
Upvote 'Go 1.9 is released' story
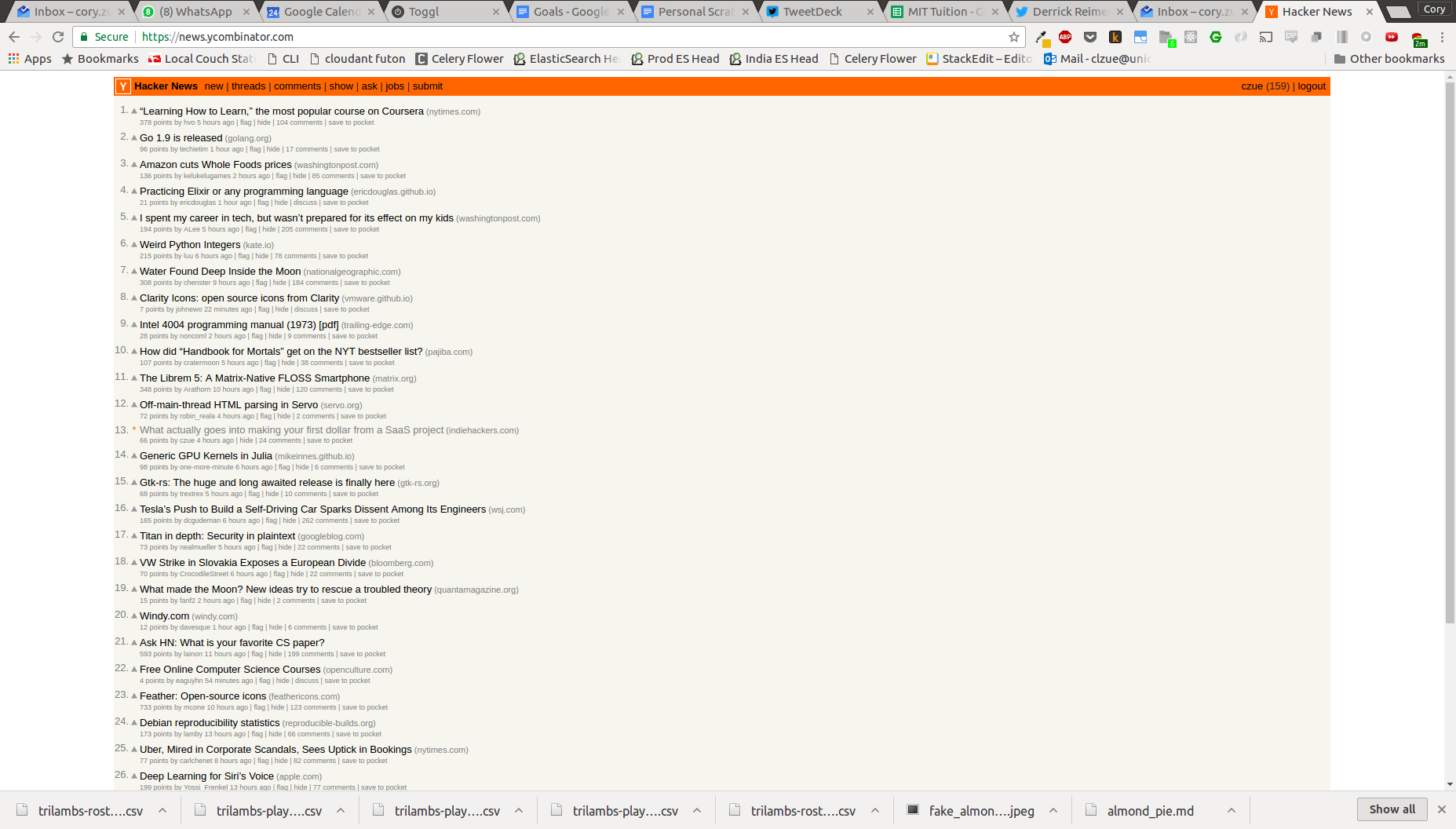click(134, 138)
